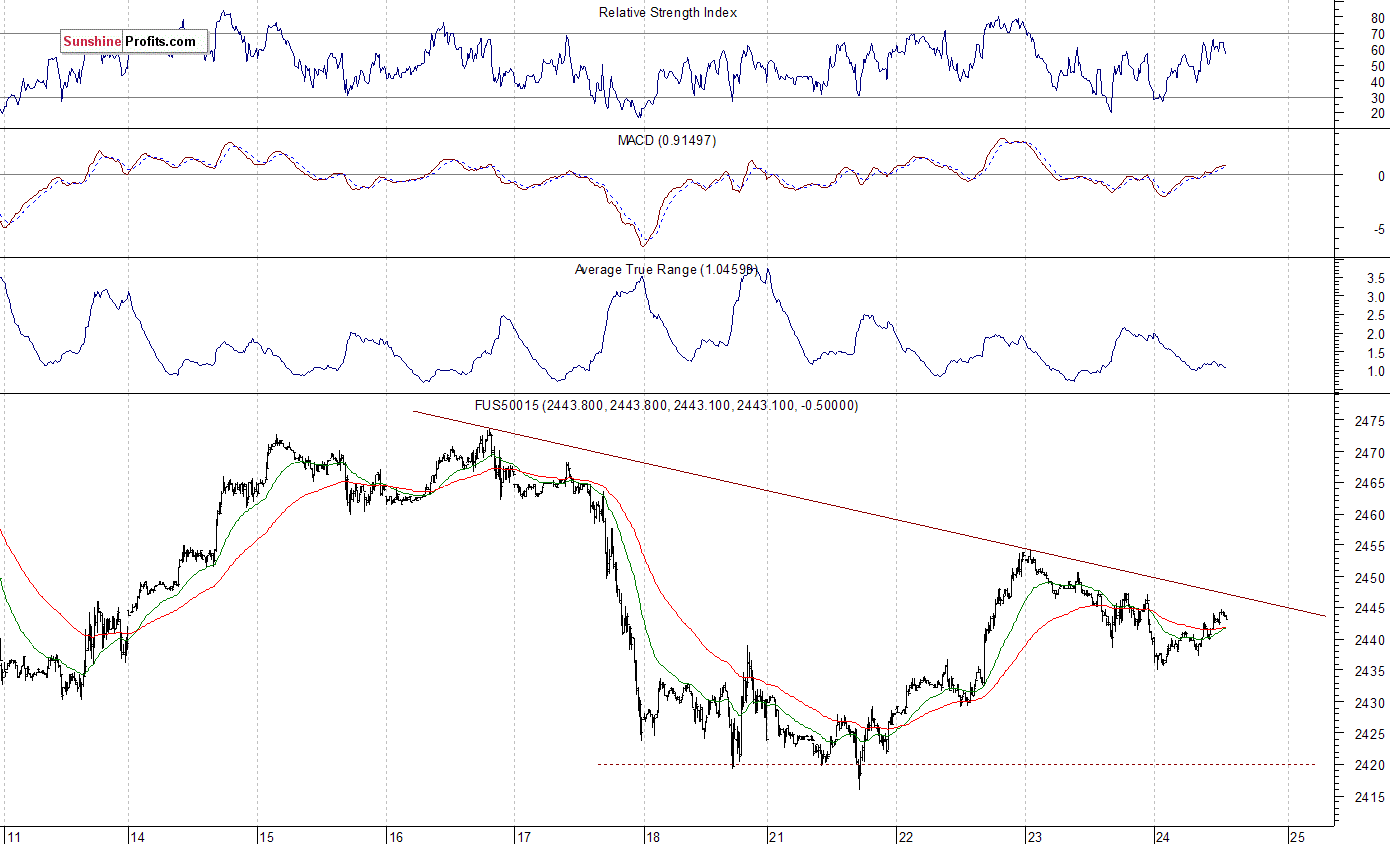Click the ATR 1.5 axis value
The height and width of the screenshot is (844, 1390).
(1376, 353)
